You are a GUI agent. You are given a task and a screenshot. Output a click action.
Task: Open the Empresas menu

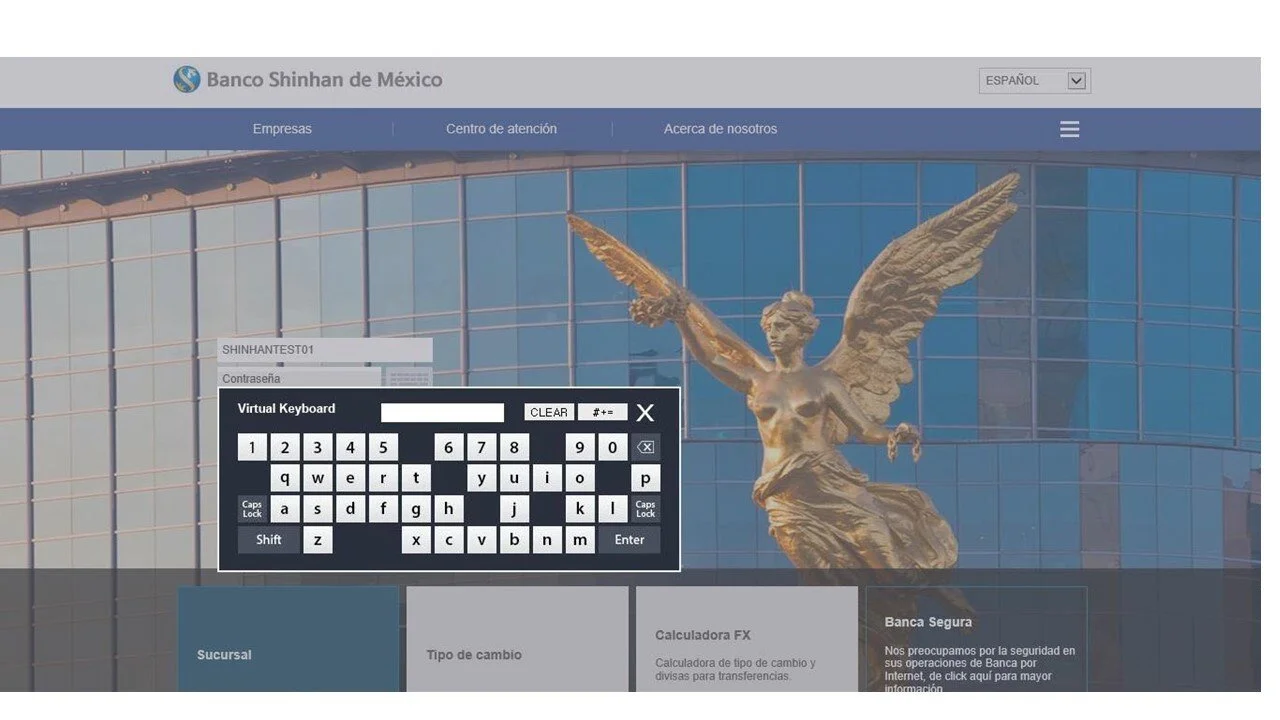pyautogui.click(x=282, y=129)
